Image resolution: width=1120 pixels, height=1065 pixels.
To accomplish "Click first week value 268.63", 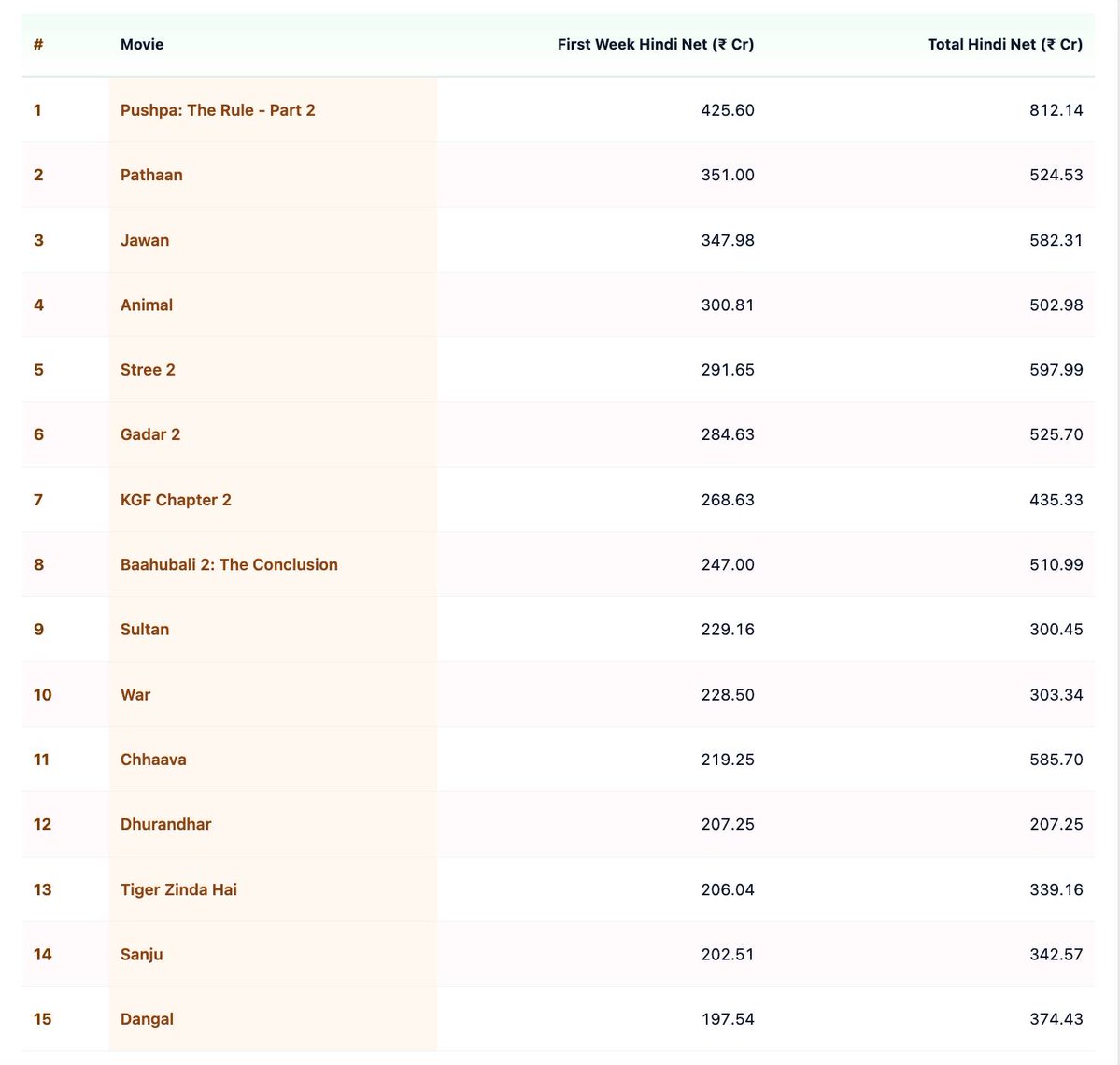I will (x=727, y=500).
